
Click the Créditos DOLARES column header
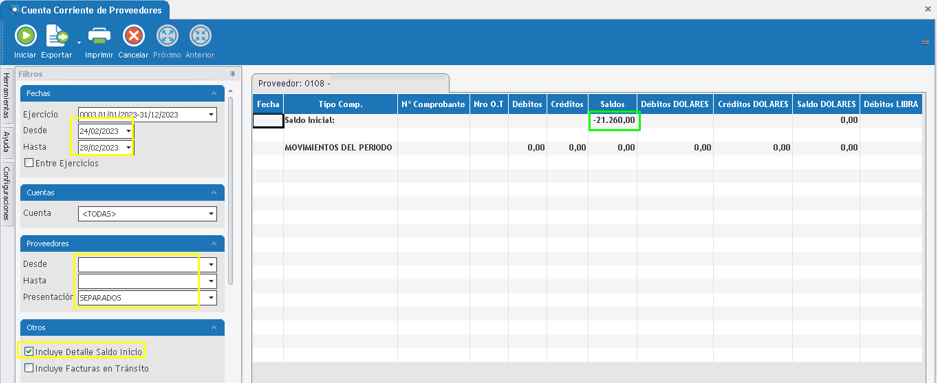pos(753,105)
